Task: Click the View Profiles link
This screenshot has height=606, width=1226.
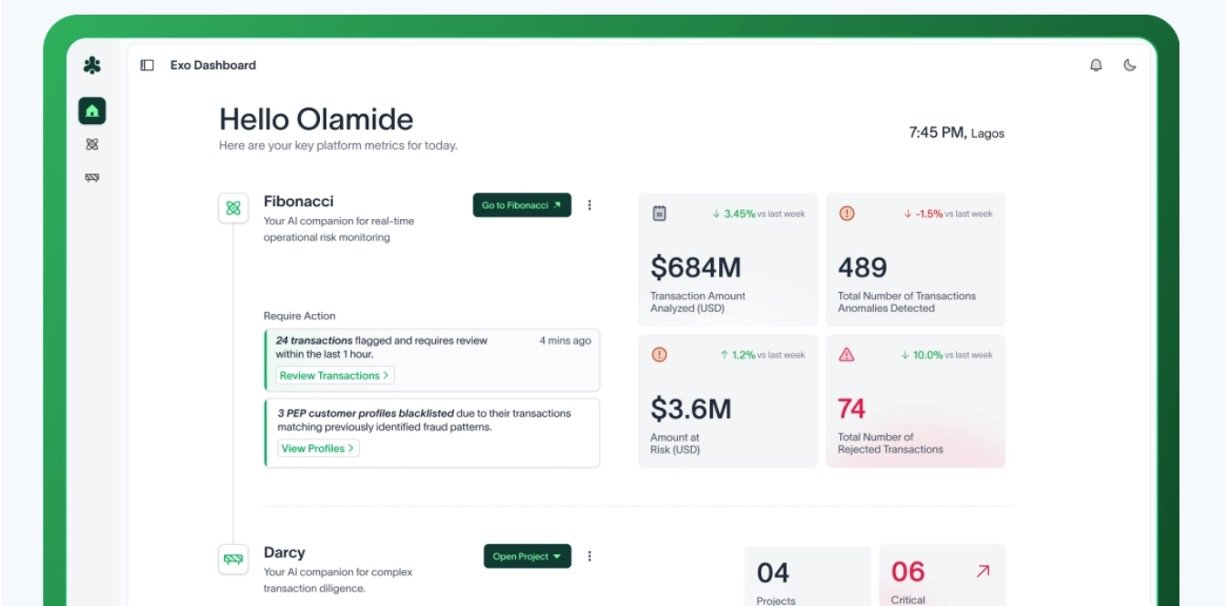Action: coord(317,449)
